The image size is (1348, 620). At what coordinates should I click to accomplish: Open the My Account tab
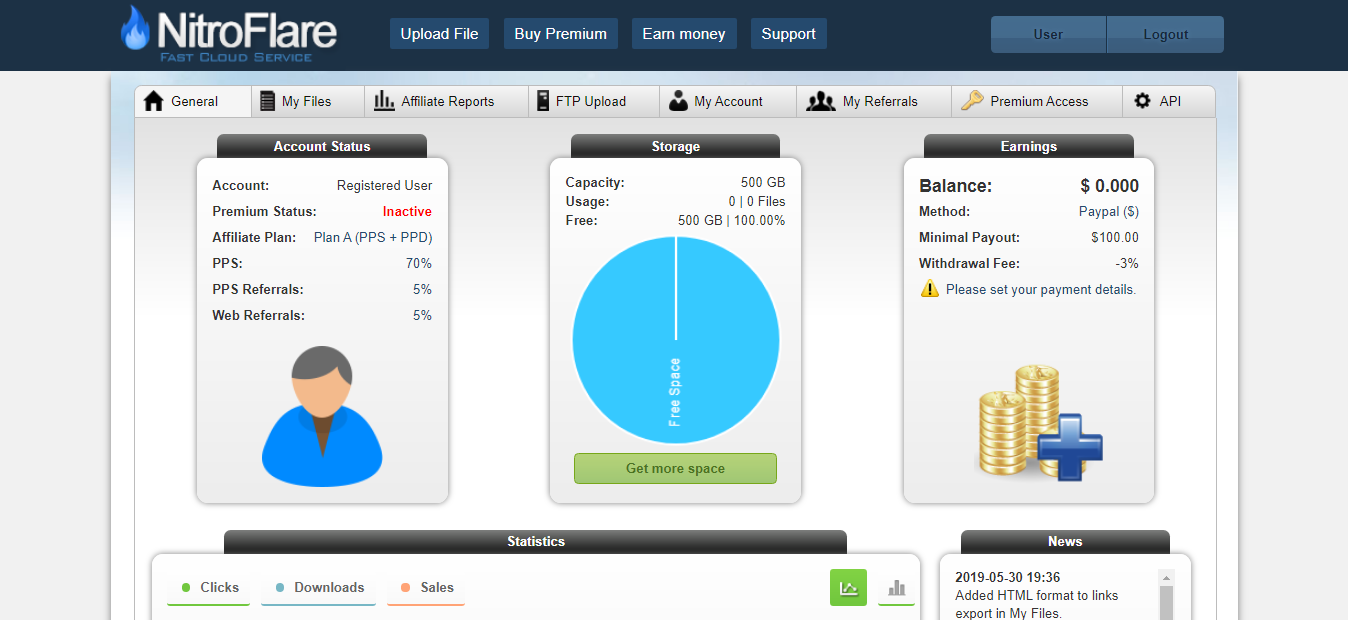click(728, 101)
